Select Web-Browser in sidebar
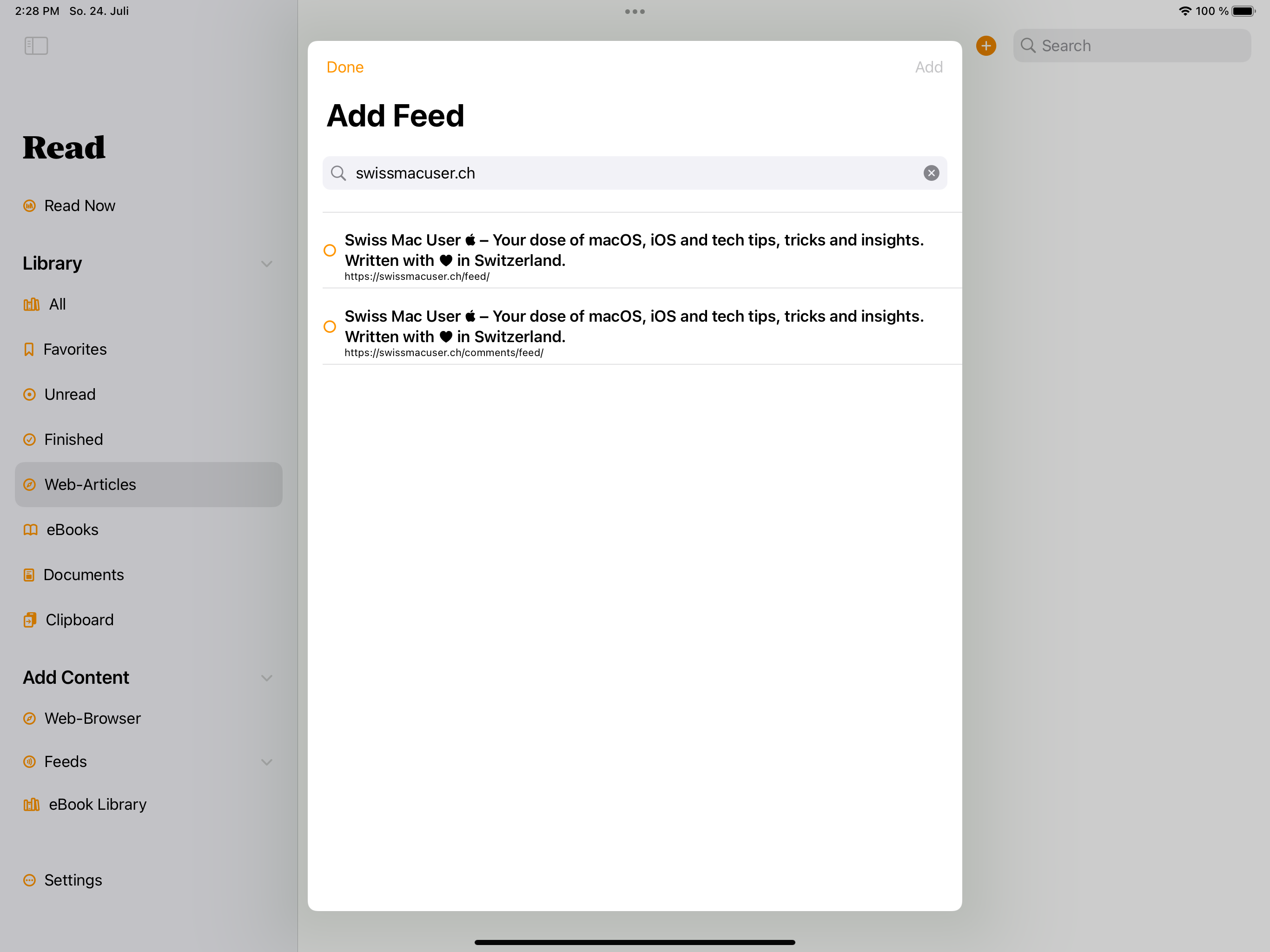 (x=92, y=718)
